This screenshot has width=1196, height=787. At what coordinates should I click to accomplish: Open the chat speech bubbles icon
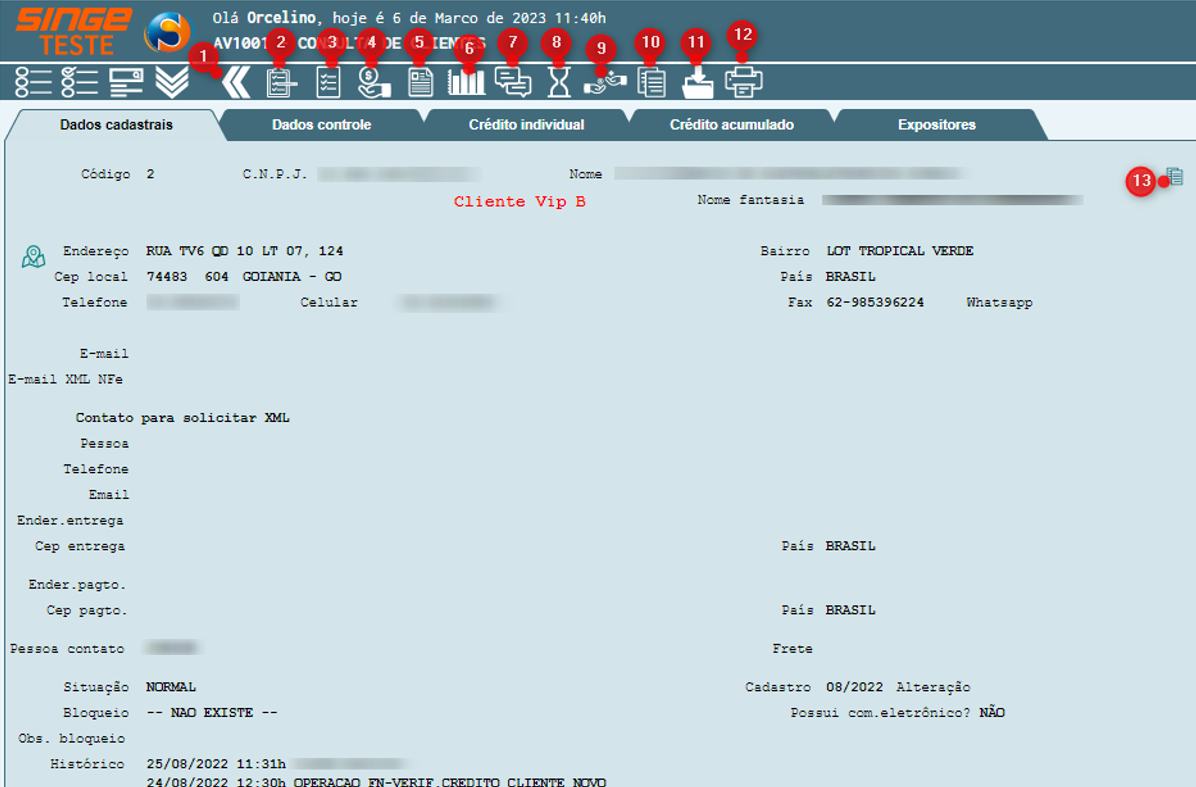pos(513,82)
